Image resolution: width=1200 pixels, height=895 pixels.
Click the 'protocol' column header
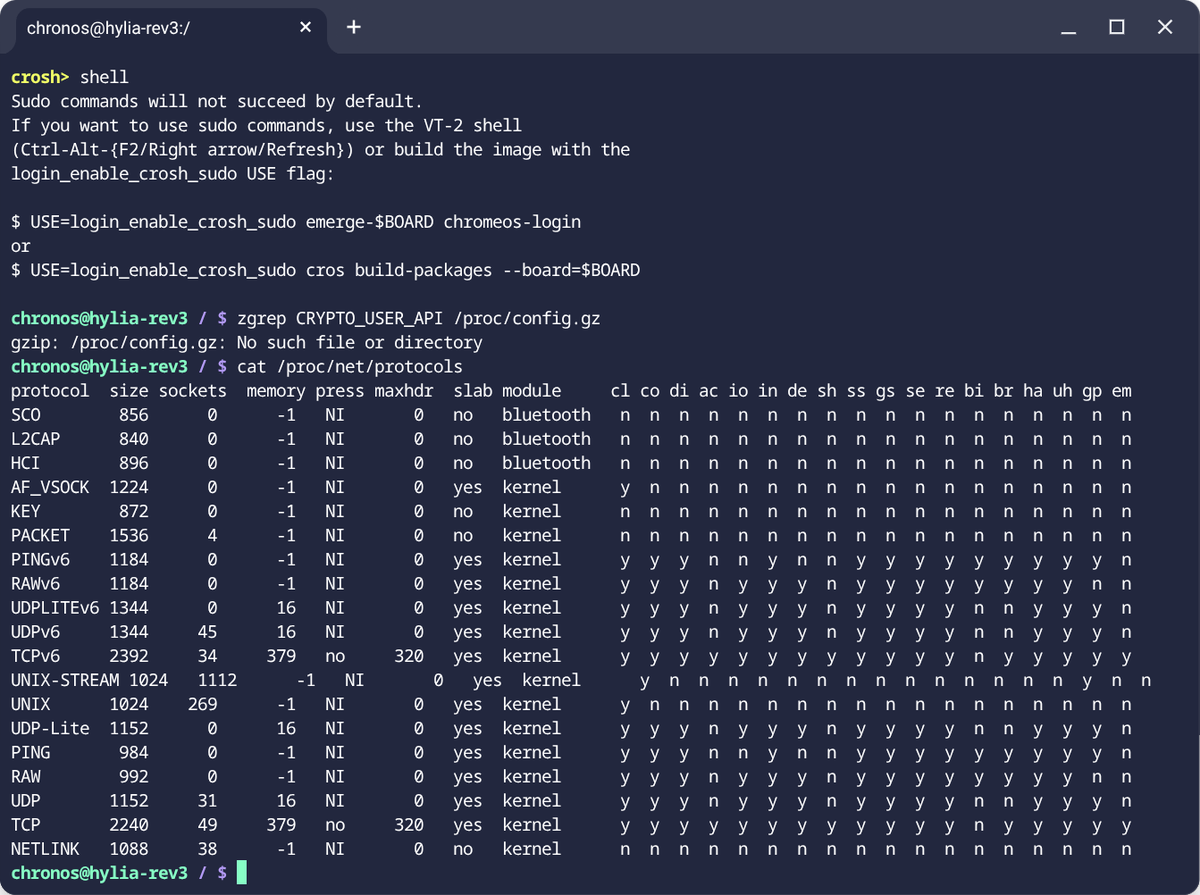pyautogui.click(x=50, y=391)
